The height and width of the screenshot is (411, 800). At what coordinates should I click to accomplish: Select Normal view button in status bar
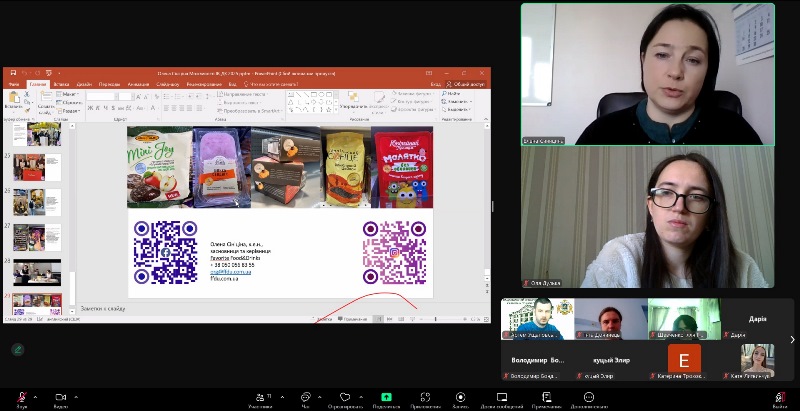(378, 319)
